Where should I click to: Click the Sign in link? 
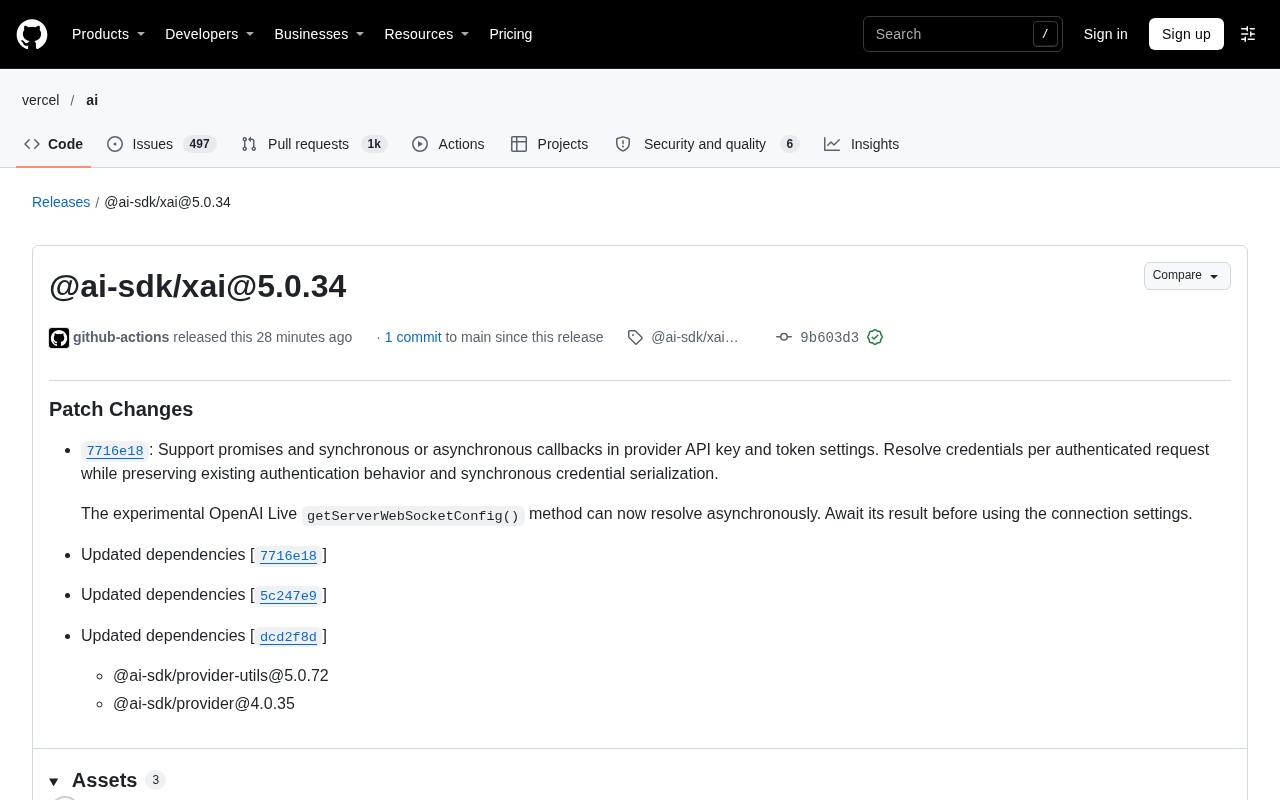click(x=1106, y=34)
